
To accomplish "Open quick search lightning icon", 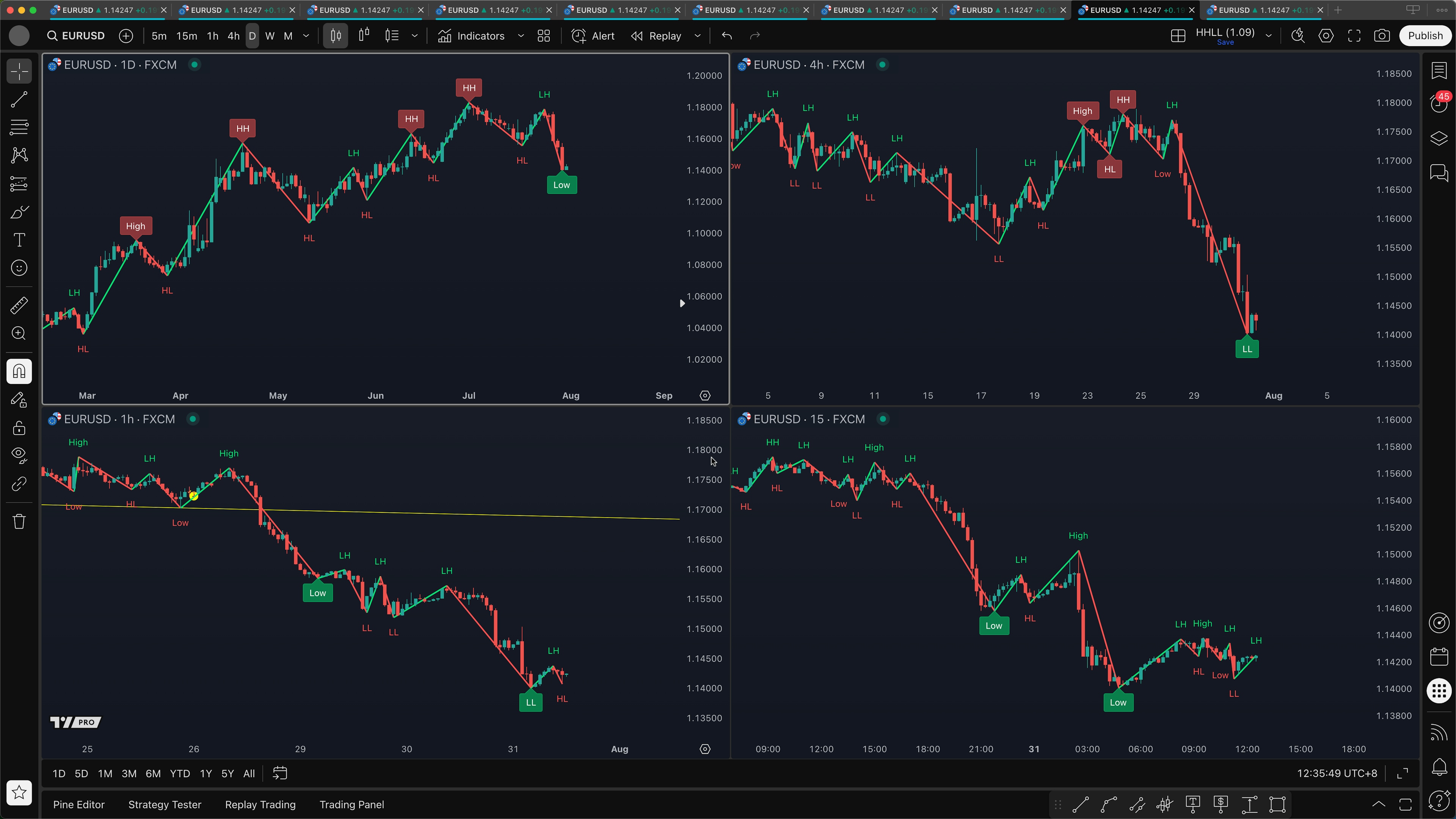I will (1298, 36).
